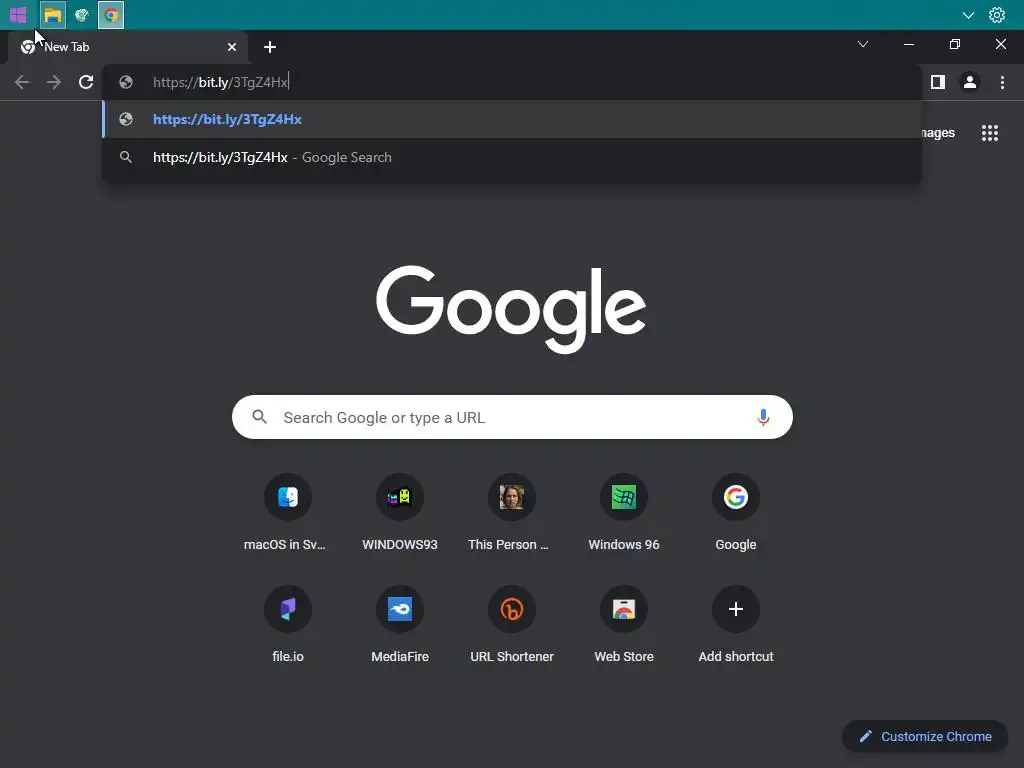Start voice search with the microphone

[763, 417]
